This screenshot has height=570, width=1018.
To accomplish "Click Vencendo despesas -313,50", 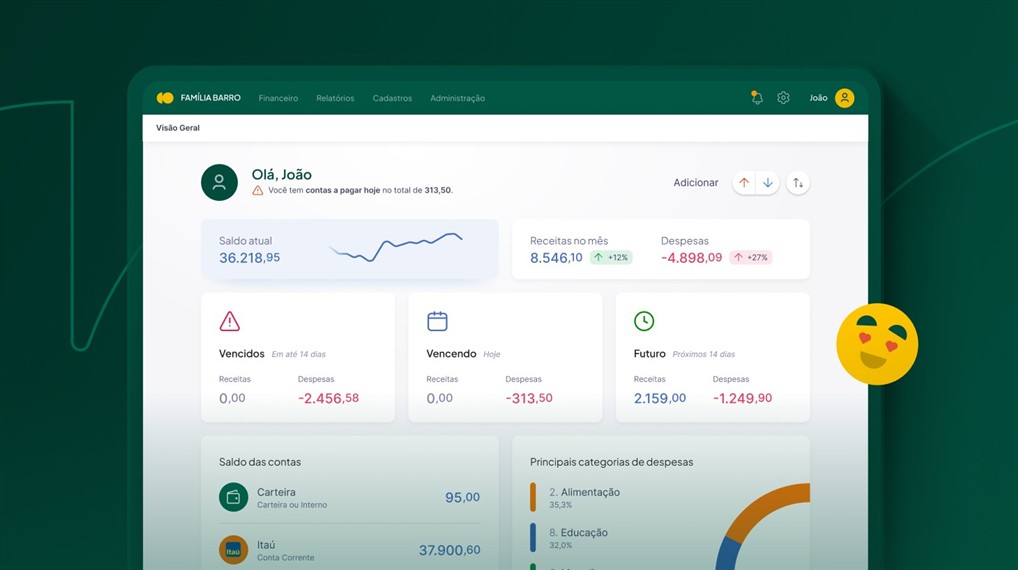I will click(529, 398).
